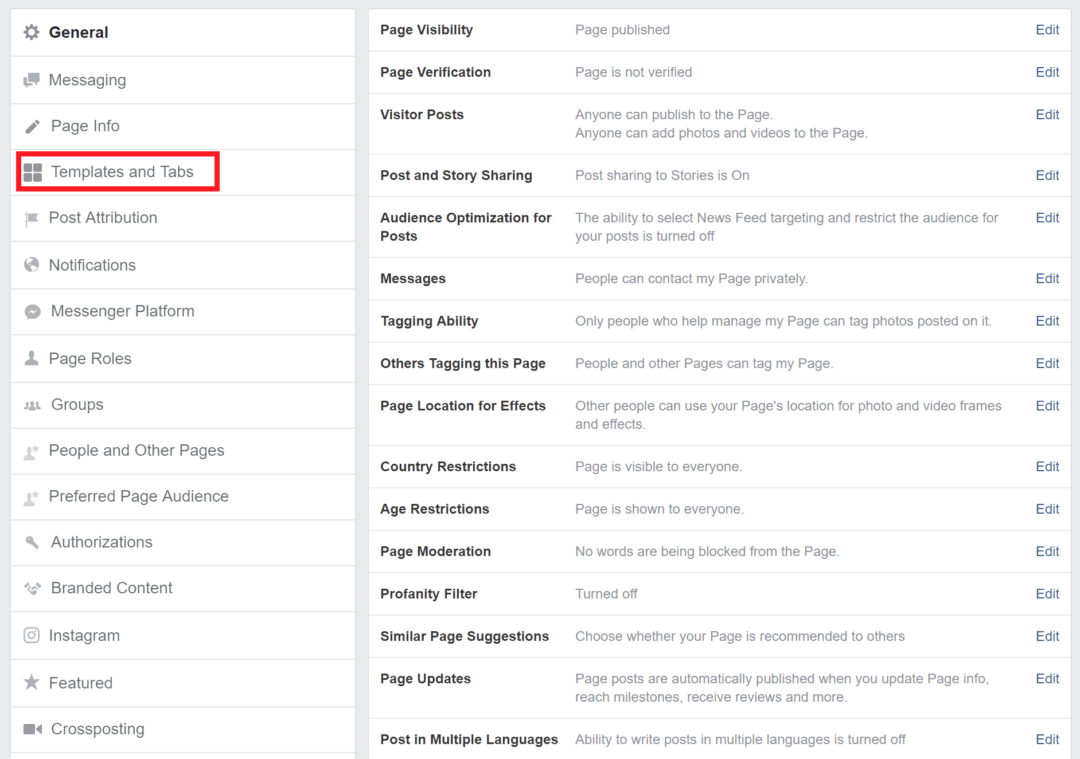
Task: Edit Country Restrictions for the Page
Action: point(1047,466)
